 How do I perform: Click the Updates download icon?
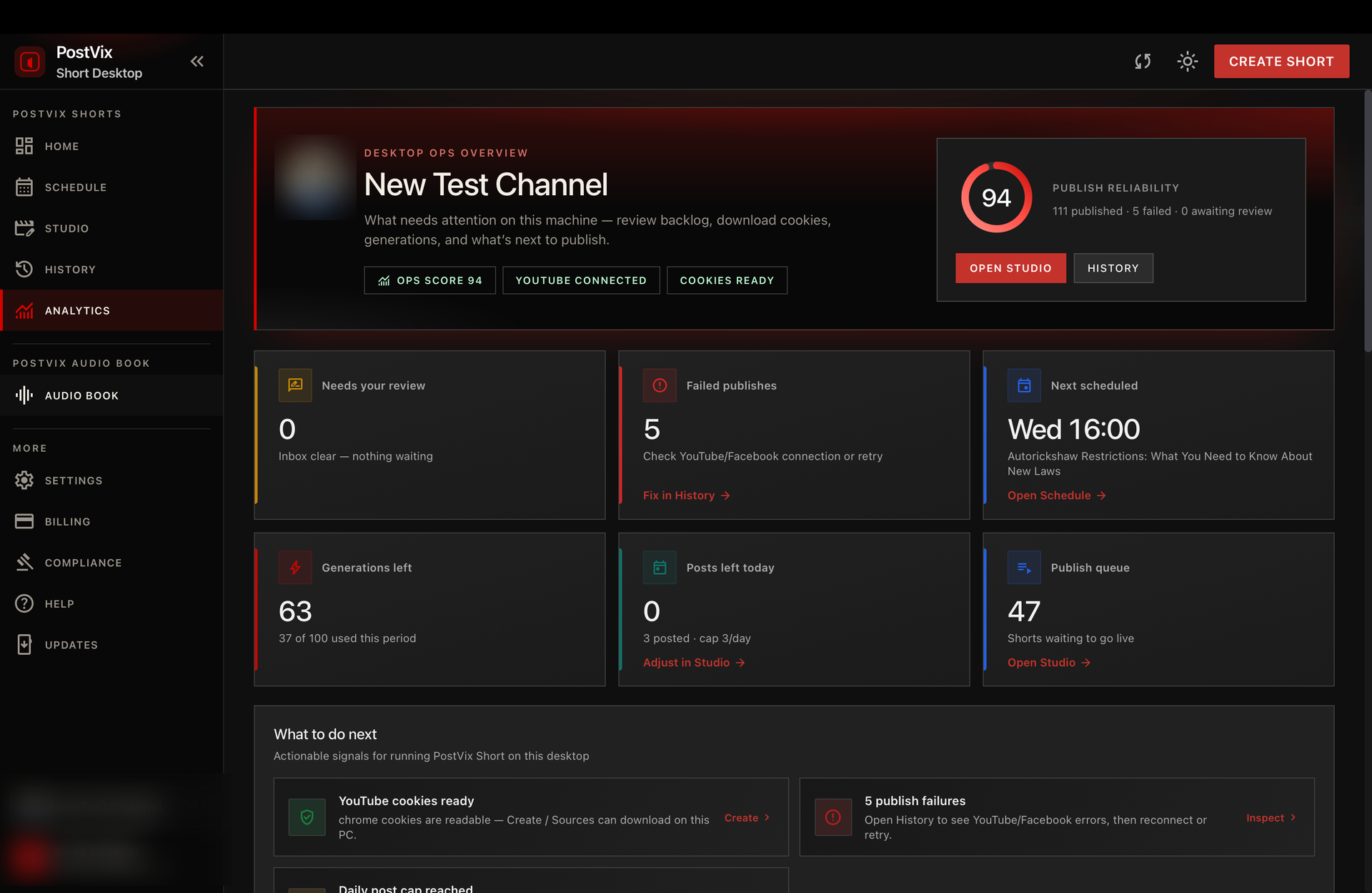(x=24, y=645)
